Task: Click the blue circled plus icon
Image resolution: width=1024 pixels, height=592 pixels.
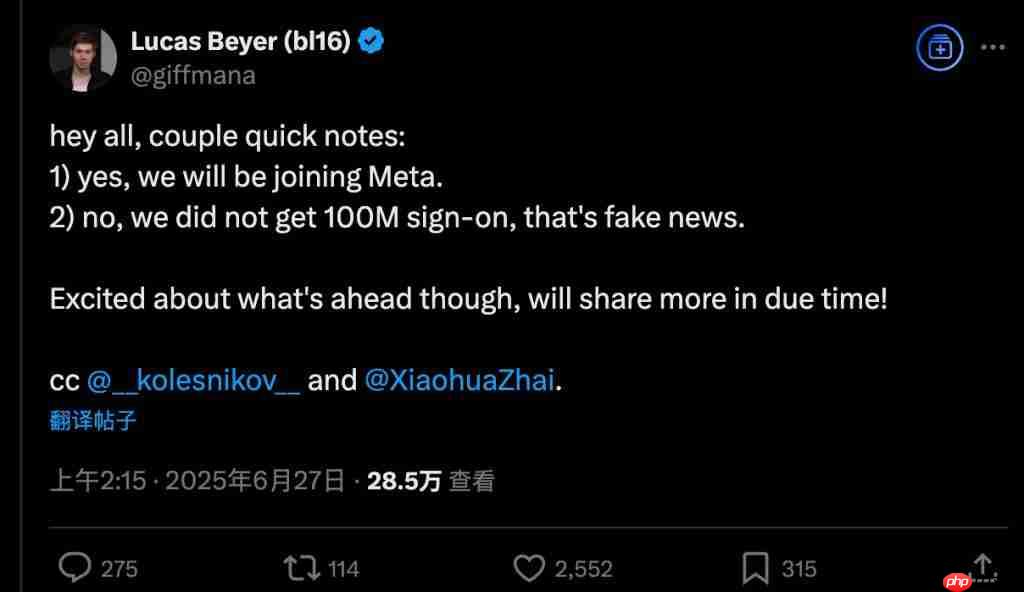Action: click(x=940, y=46)
